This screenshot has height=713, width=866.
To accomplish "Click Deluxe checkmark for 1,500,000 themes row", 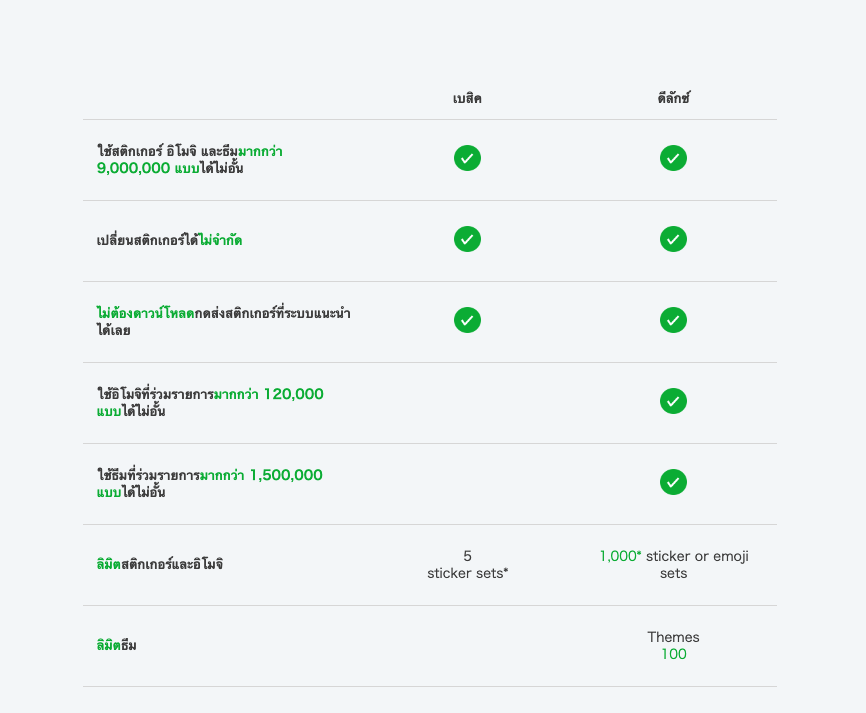I will point(673,482).
